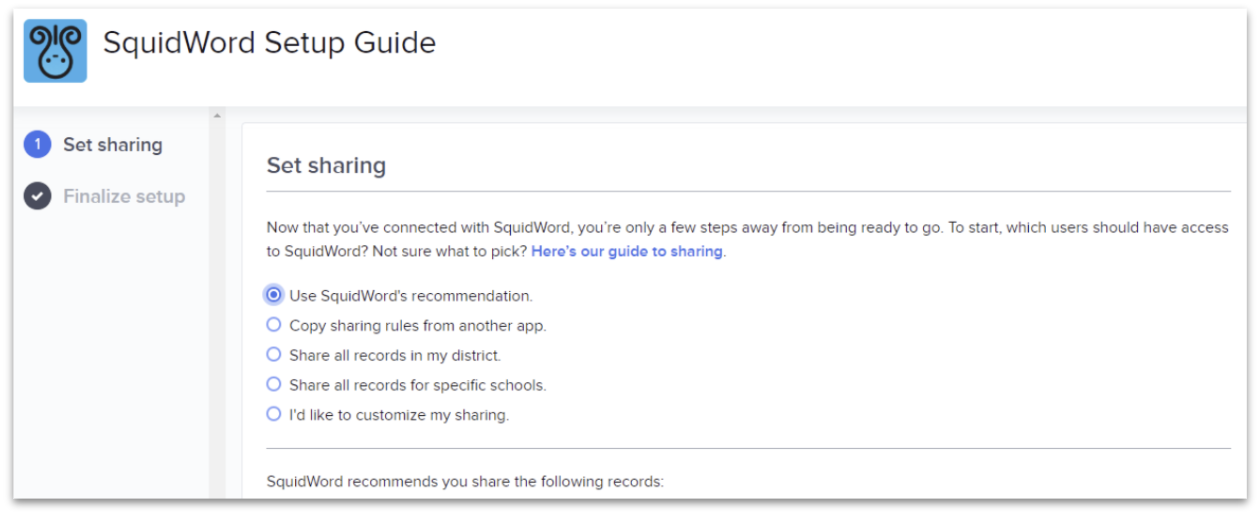Click "Share all records in my district" label text

(x=395, y=355)
